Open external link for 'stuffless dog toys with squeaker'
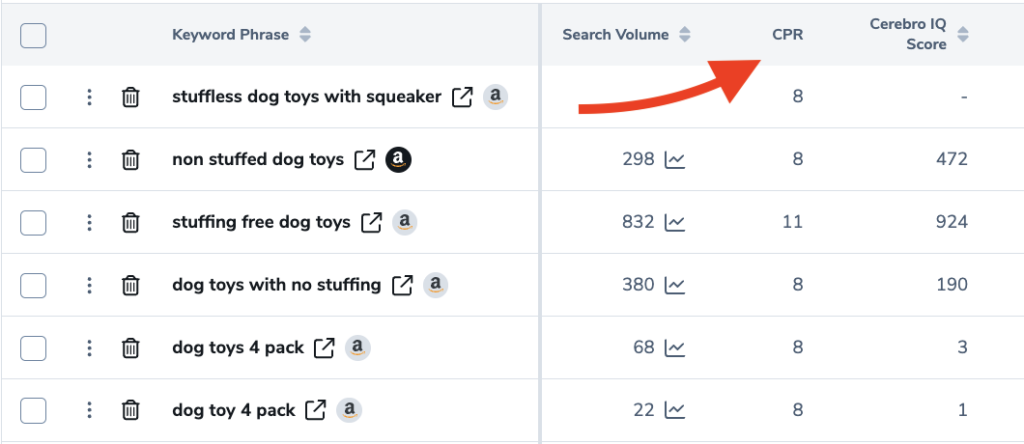 point(462,97)
